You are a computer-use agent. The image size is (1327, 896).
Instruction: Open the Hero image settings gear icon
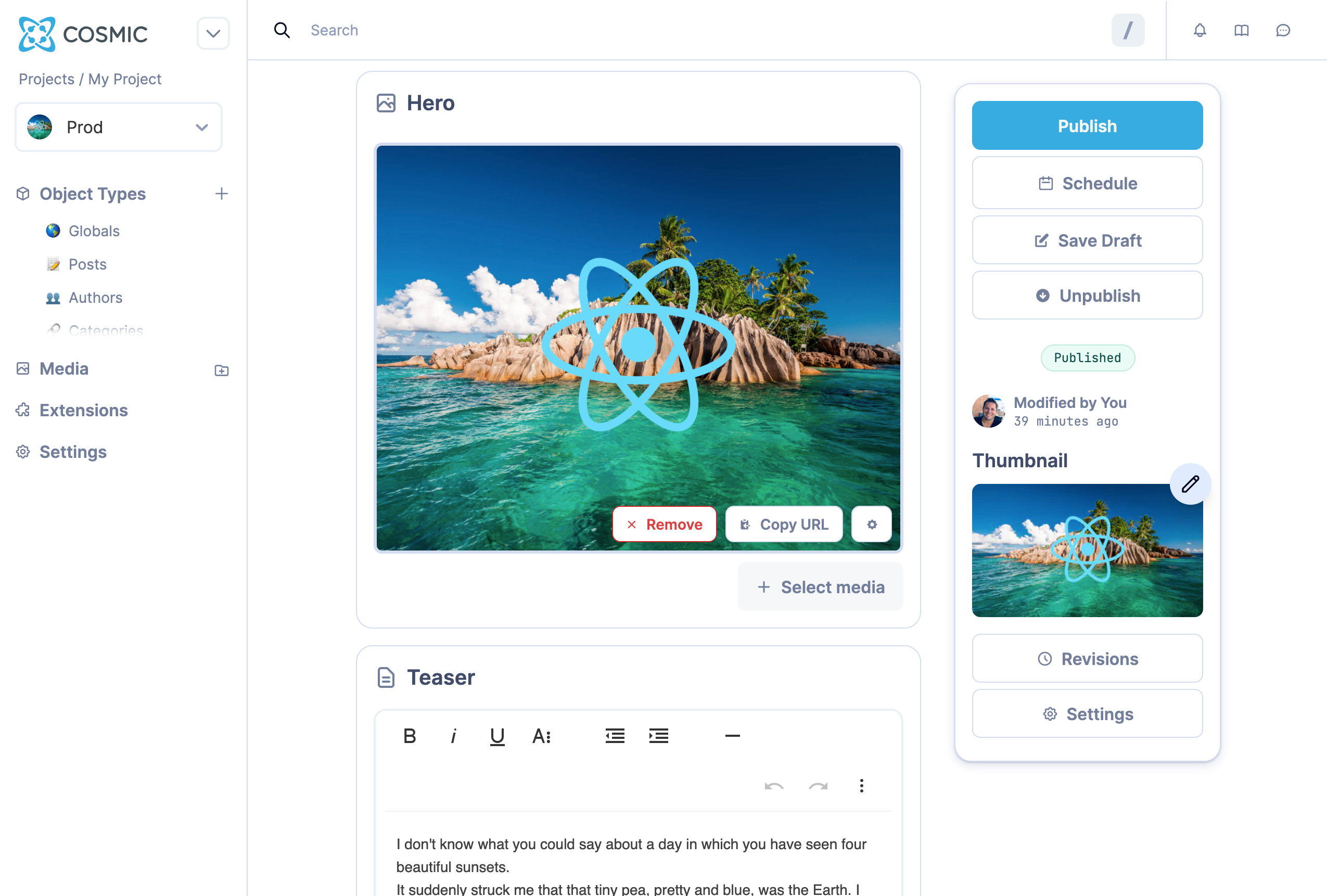pyautogui.click(x=871, y=523)
